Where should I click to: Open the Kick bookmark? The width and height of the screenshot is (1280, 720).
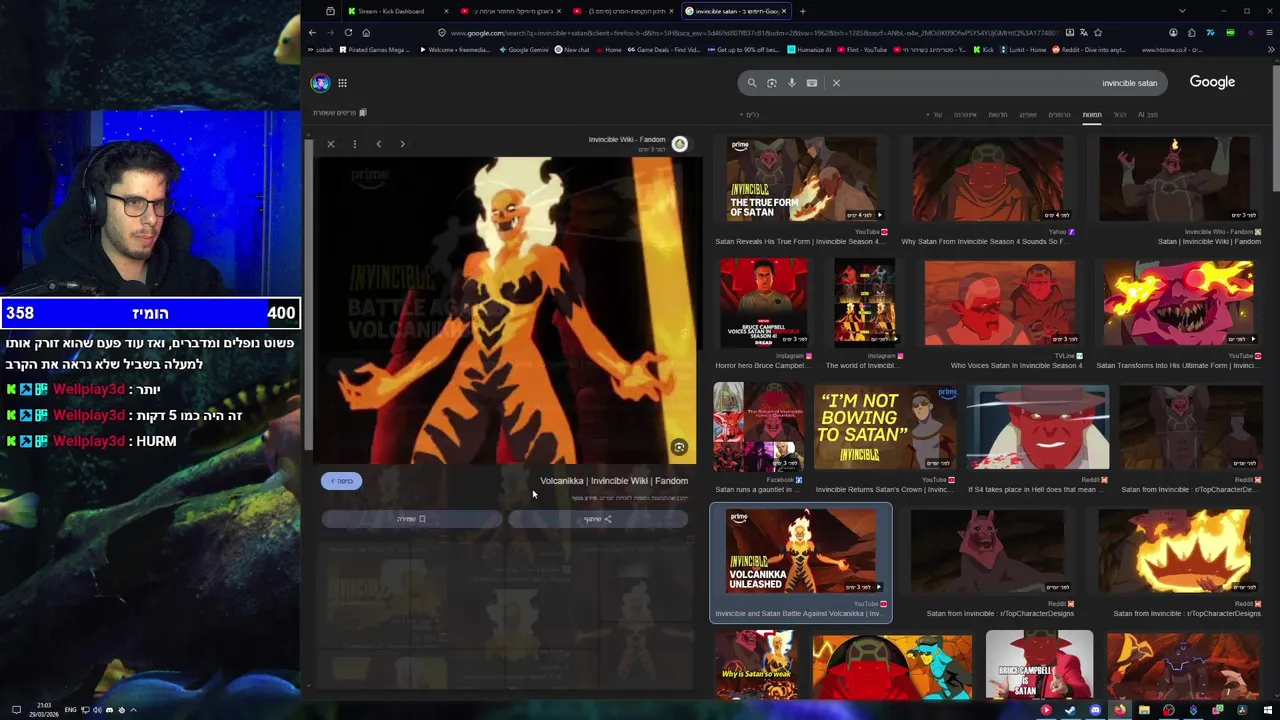[x=983, y=50]
